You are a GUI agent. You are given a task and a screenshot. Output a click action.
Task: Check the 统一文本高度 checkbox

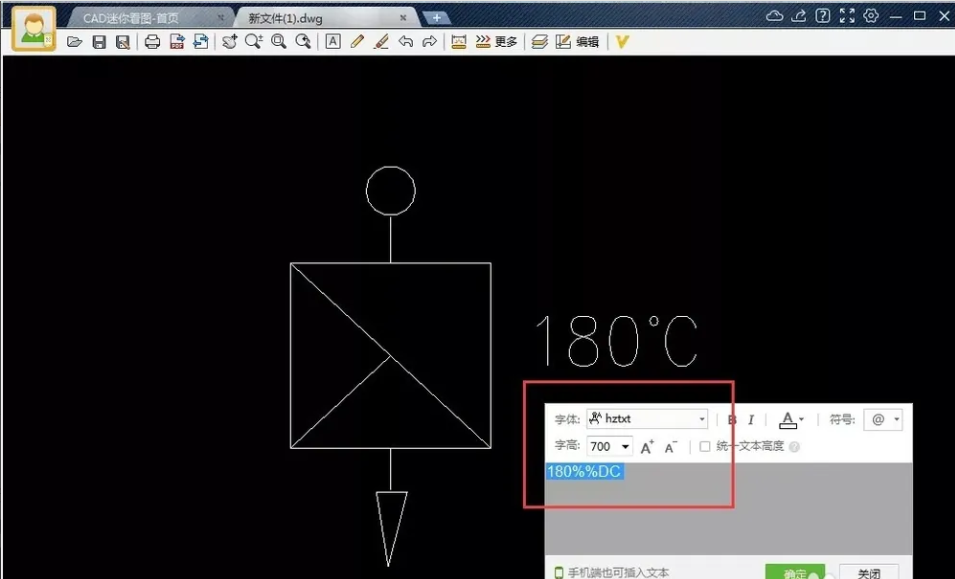point(705,447)
